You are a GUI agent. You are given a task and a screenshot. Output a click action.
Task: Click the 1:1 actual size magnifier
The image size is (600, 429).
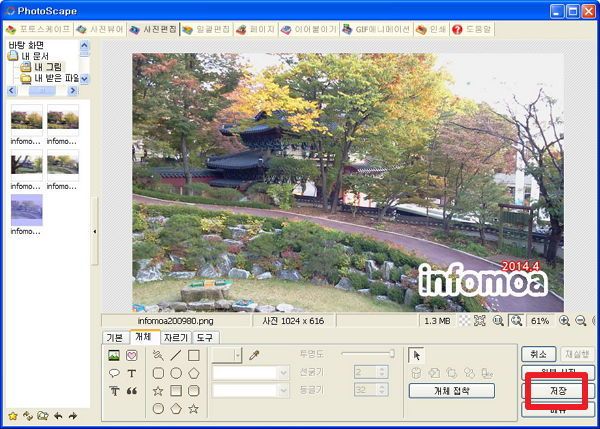[x=498, y=321]
